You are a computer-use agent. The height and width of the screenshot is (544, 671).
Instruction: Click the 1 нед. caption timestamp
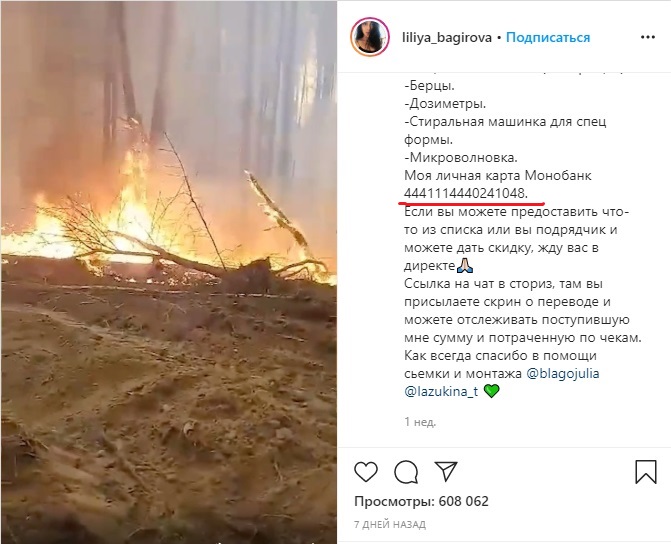coord(420,422)
